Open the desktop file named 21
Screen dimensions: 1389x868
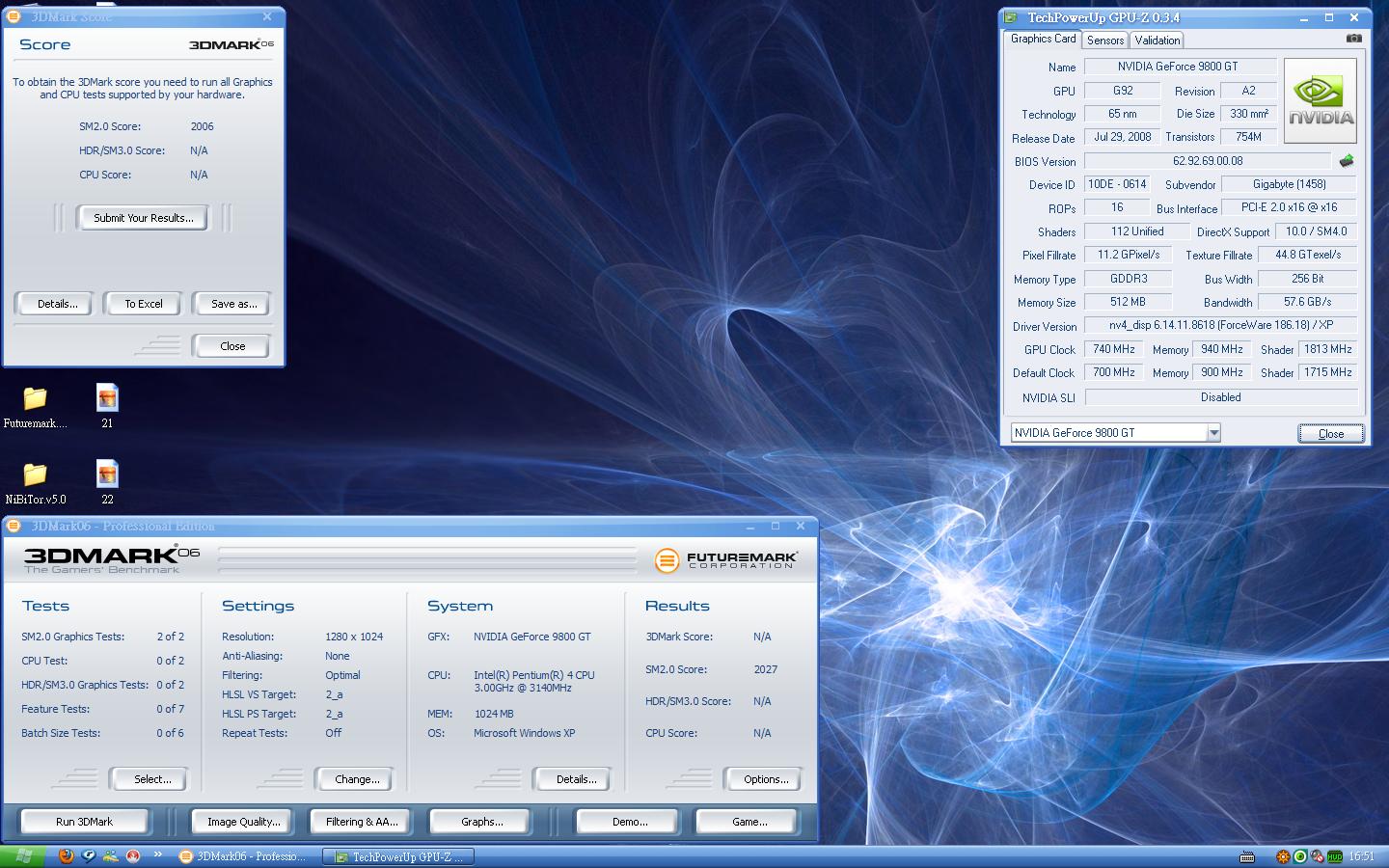107,406
